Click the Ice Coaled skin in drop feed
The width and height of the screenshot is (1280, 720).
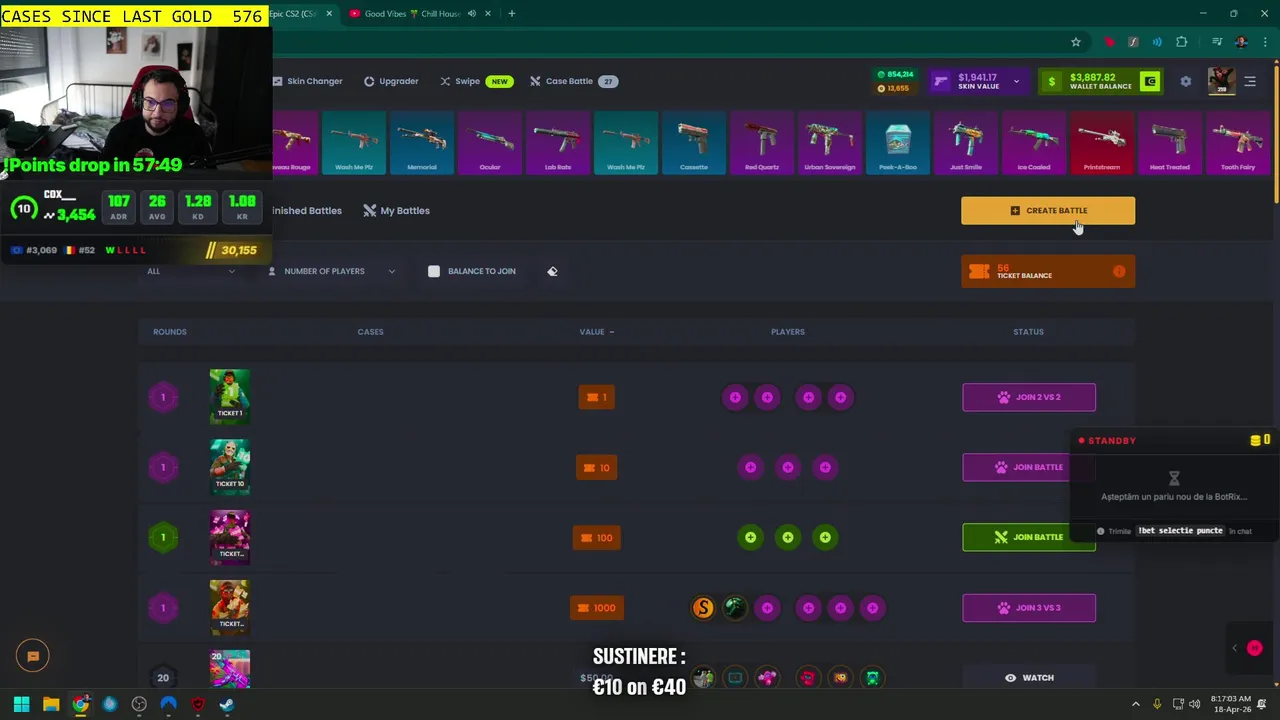point(1034,144)
